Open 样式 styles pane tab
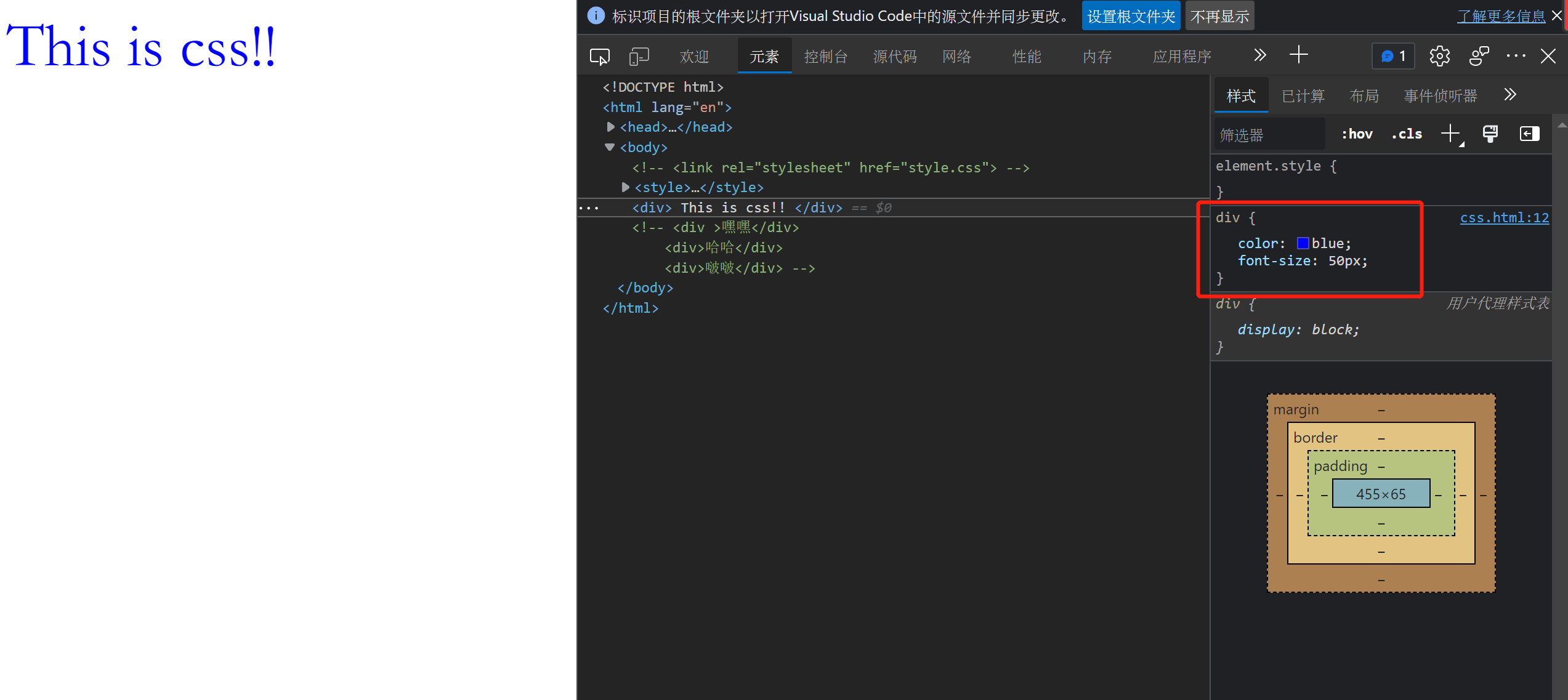The image size is (1568, 700). (1241, 96)
